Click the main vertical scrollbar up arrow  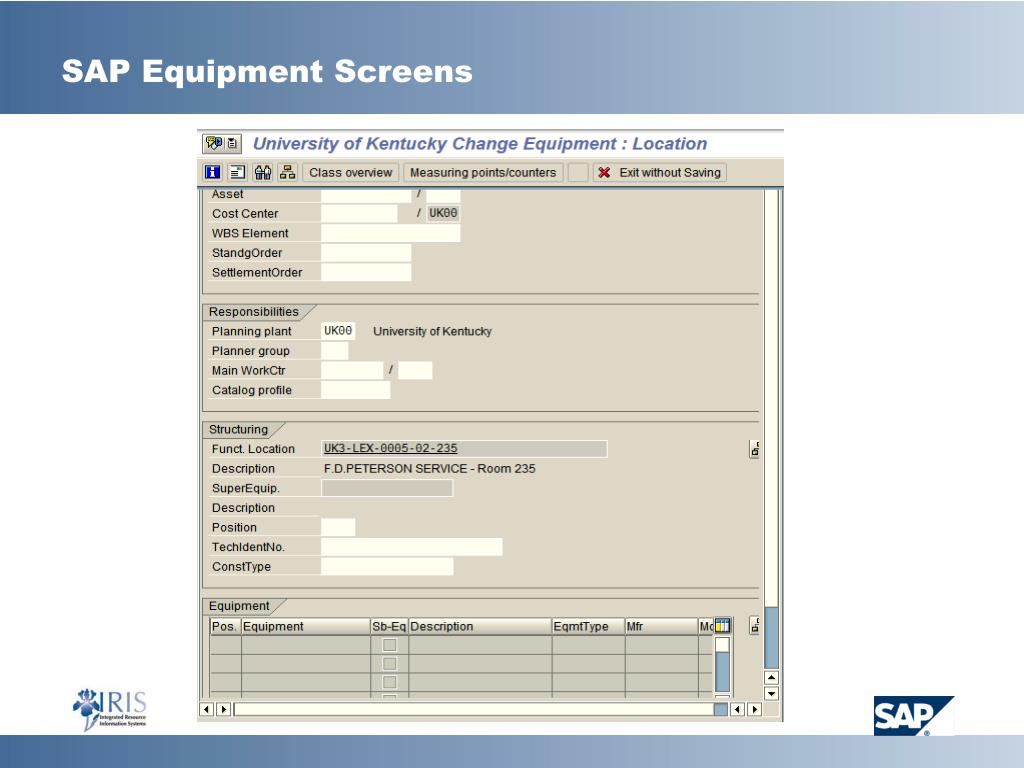[771, 677]
